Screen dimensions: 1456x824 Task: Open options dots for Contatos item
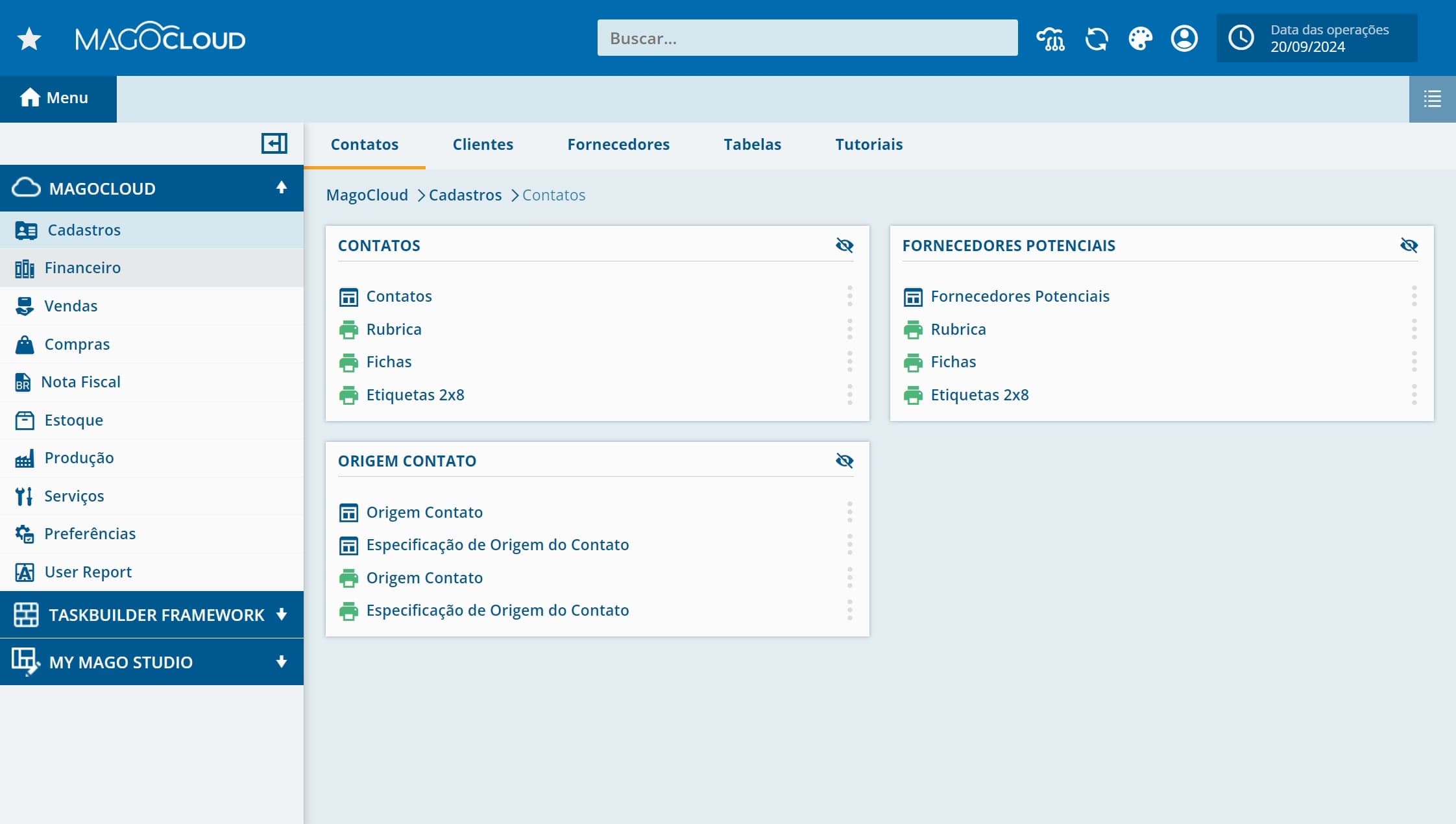(x=849, y=297)
